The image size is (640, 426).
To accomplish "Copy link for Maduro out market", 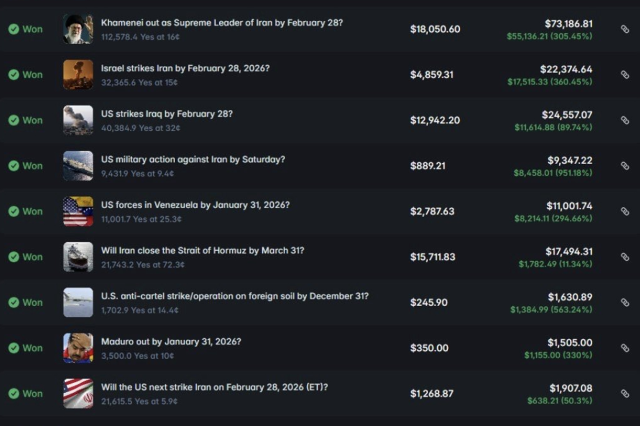I will coord(625,348).
